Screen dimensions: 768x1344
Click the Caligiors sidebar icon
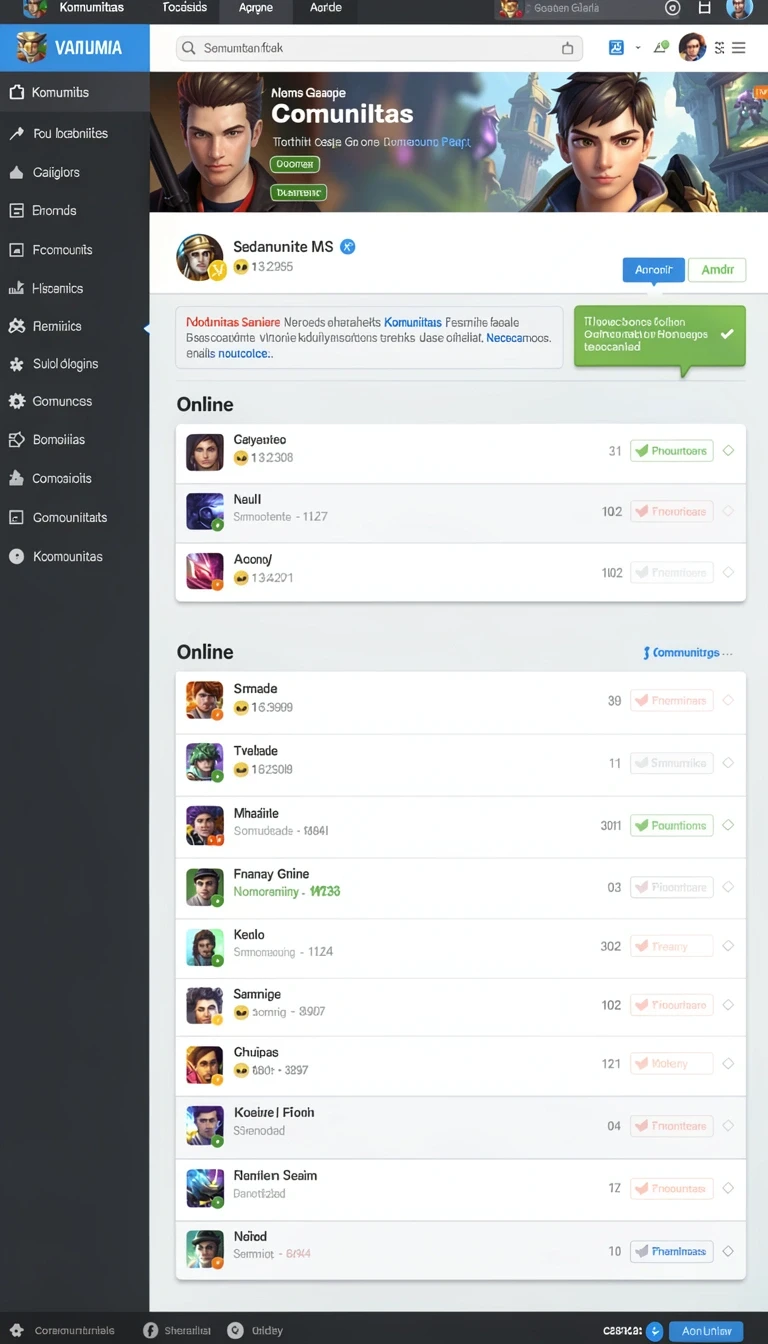(16, 172)
